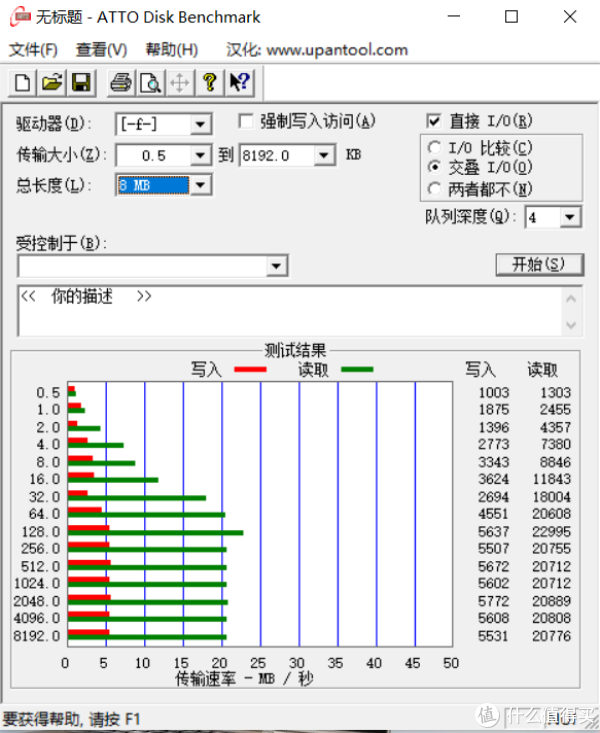Print results using the printer icon
Screen dimensions: 600x733
121,83
